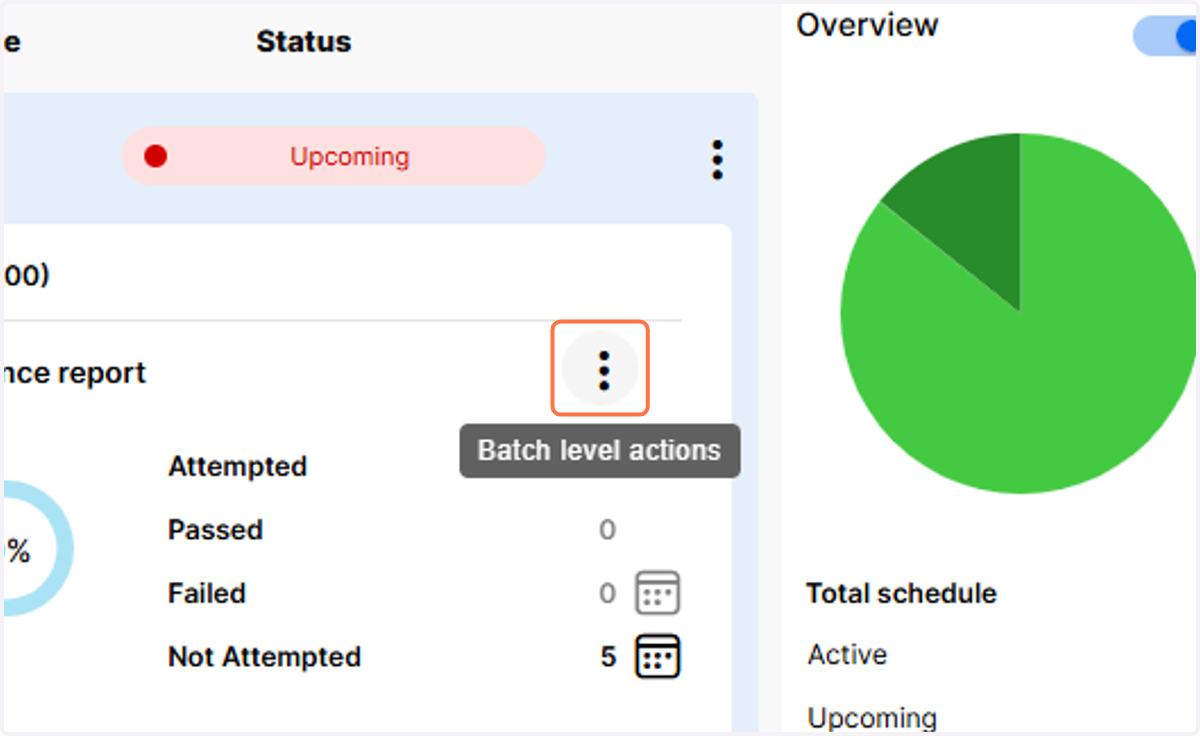Click the Status column header
The image size is (1200, 736).
click(304, 42)
